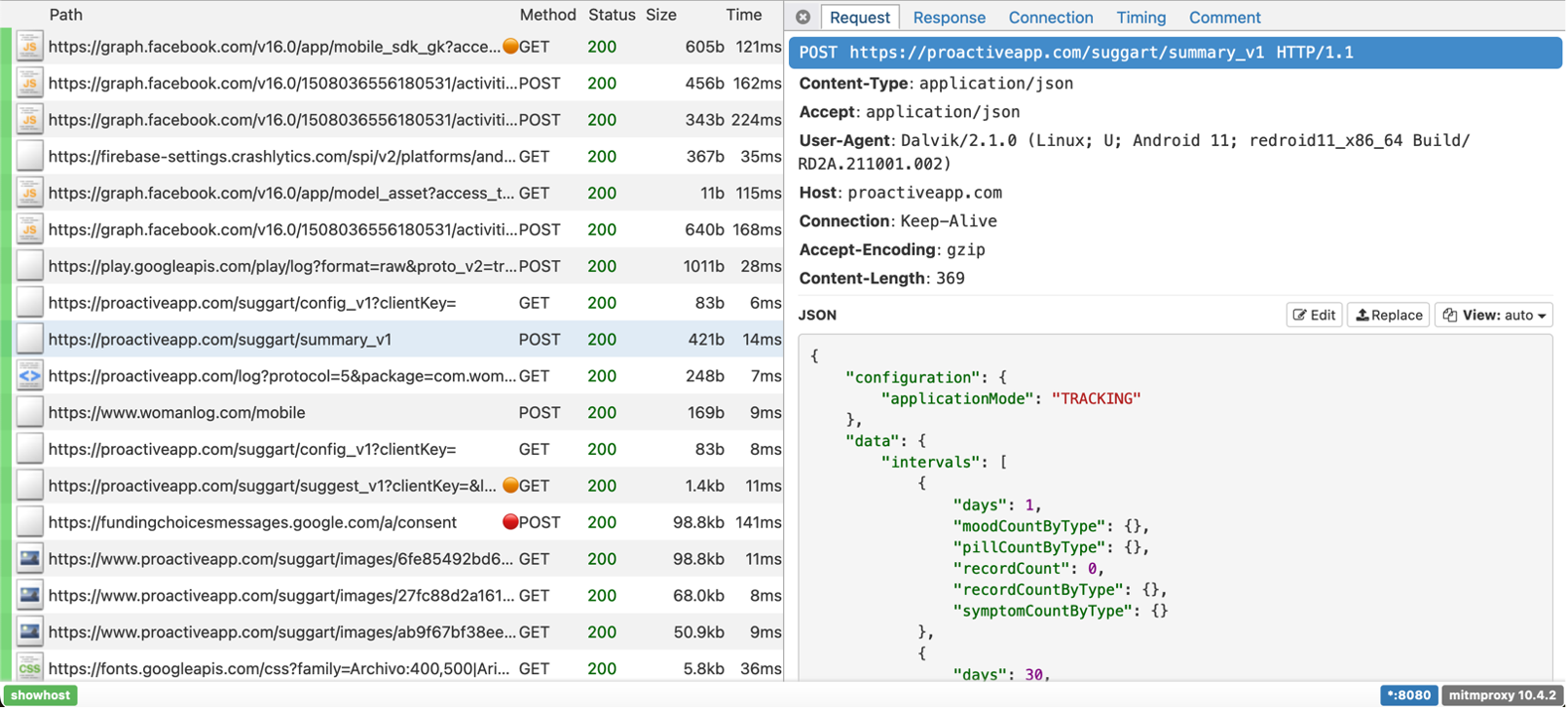Click the Replace button
The image size is (1568, 711).
coord(1389,315)
